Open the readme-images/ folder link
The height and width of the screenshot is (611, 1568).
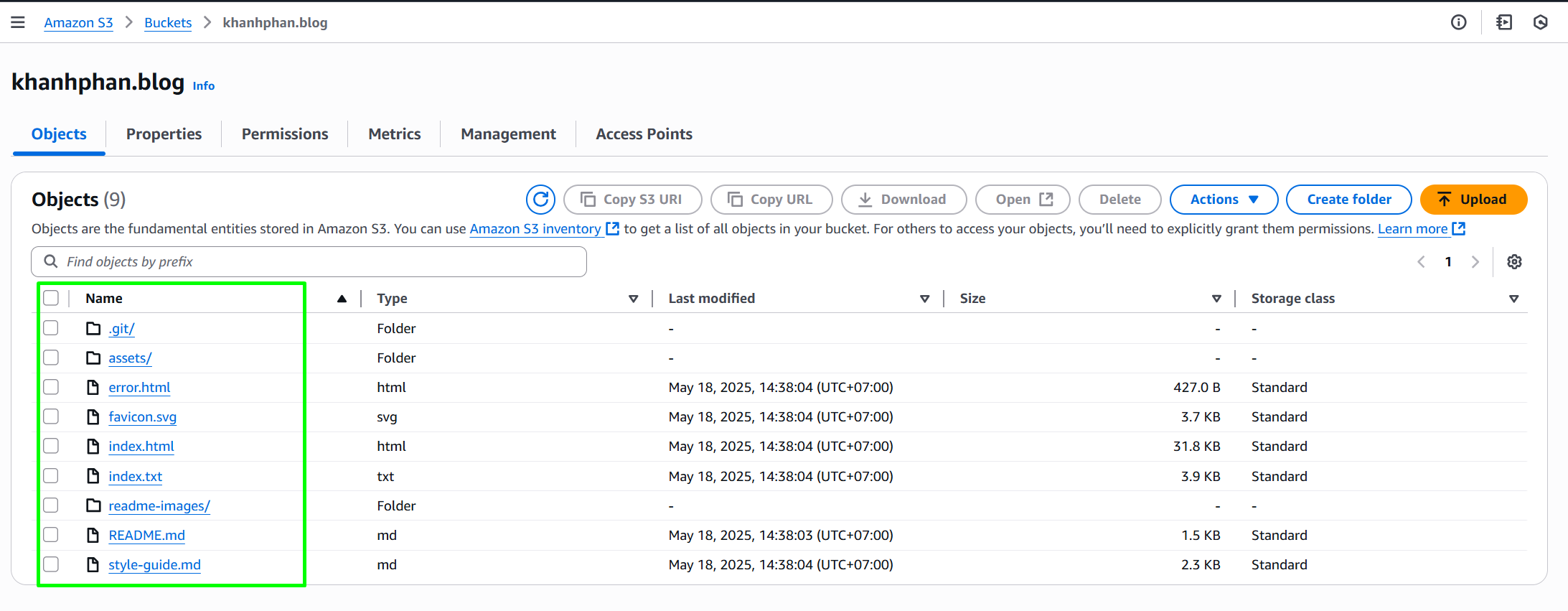tap(159, 505)
